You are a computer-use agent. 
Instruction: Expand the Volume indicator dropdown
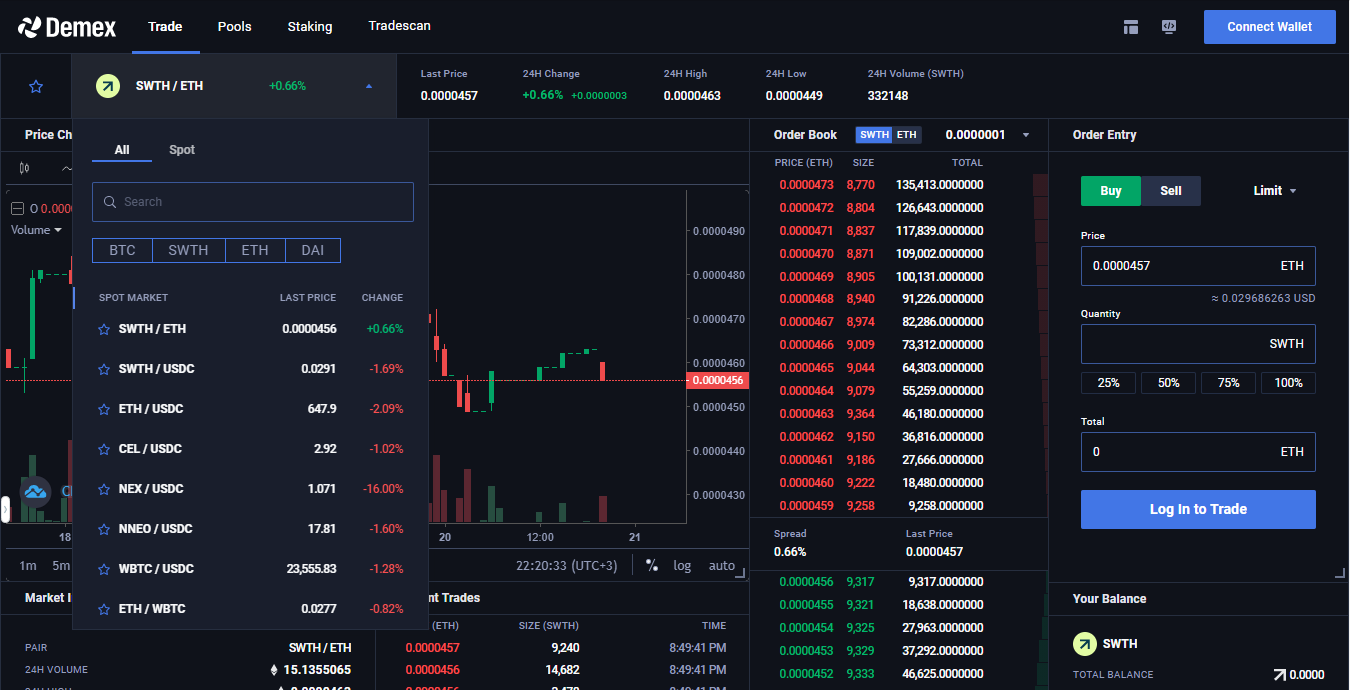(37, 230)
